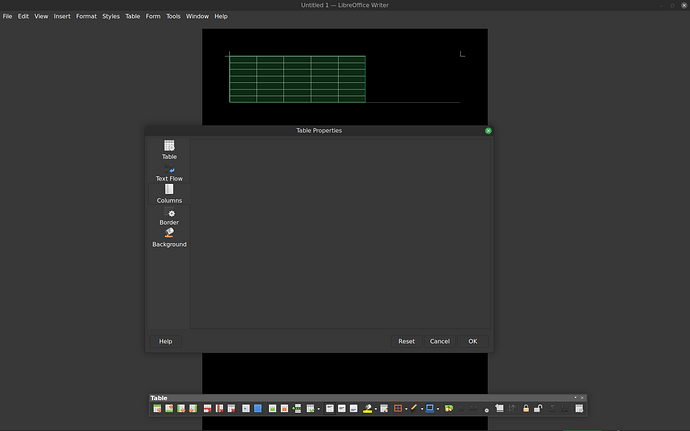This screenshot has height=431, width=690.
Task: Insert rows above using Table toolbar
Action: (x=157, y=409)
